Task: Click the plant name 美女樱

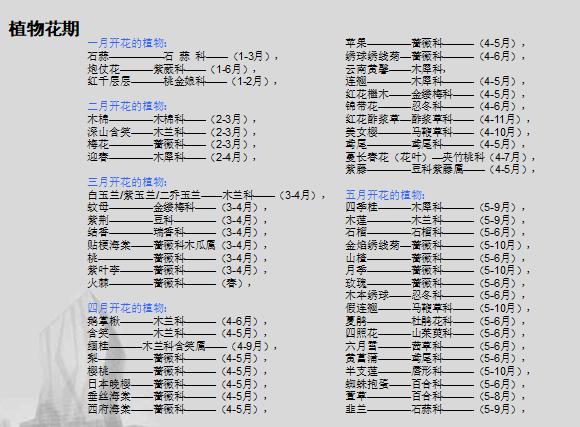Action: coord(362,132)
